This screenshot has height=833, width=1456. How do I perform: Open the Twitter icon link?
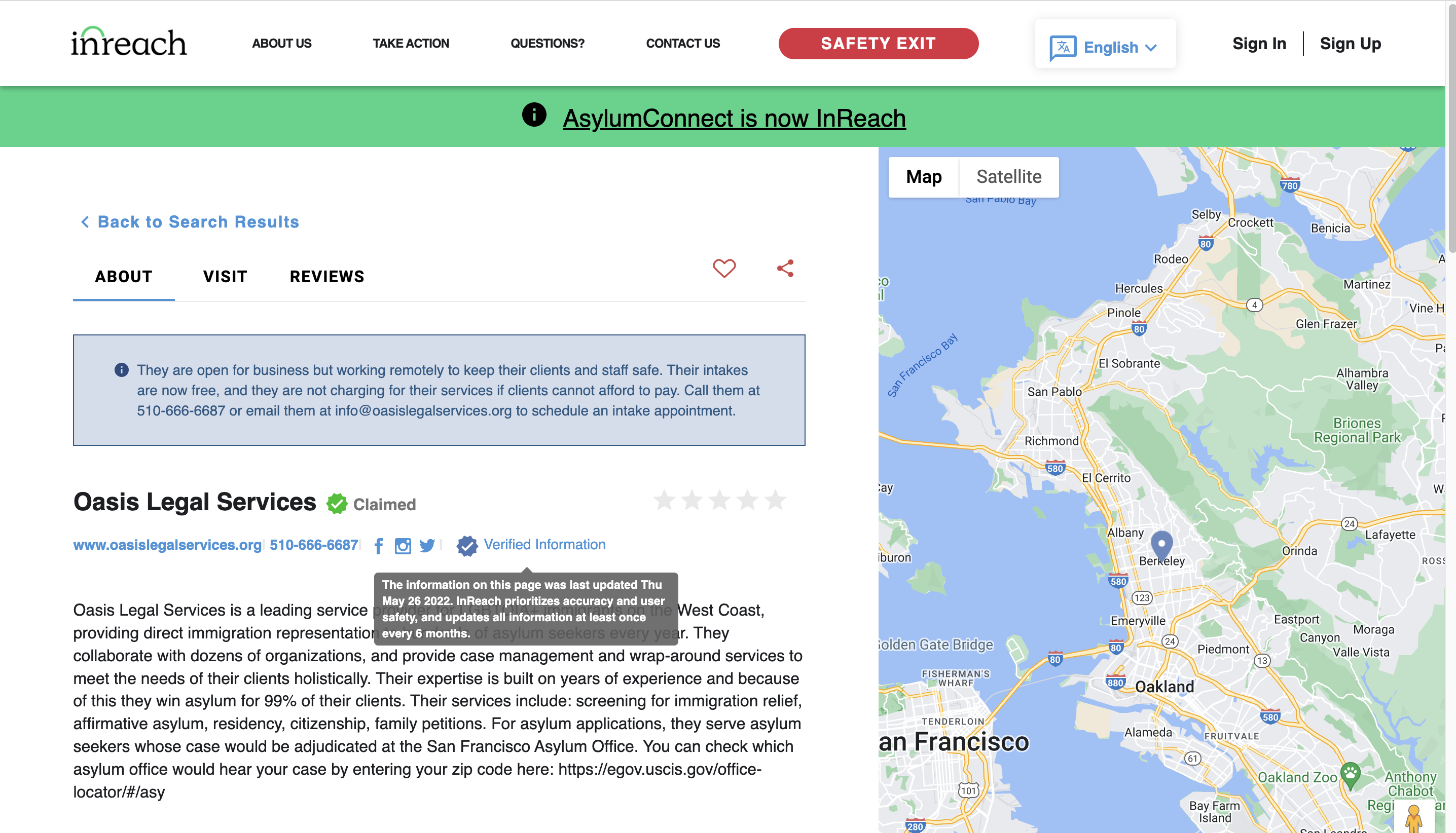click(x=427, y=546)
